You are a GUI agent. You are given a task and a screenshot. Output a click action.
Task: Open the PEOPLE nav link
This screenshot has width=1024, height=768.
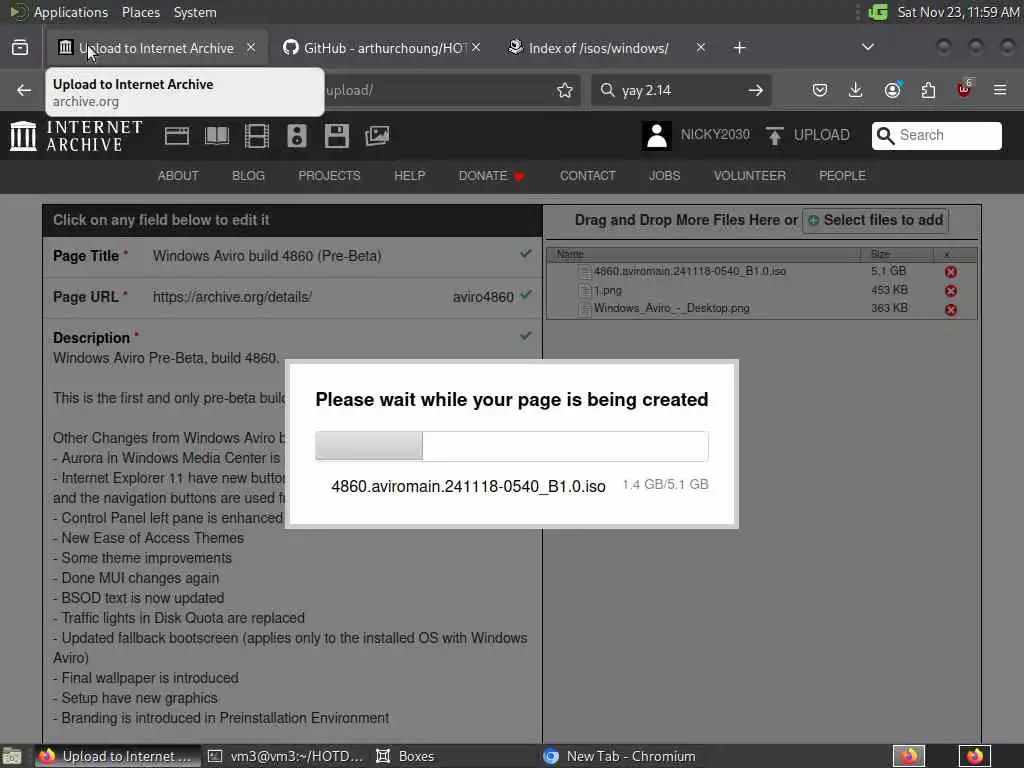pos(842,176)
